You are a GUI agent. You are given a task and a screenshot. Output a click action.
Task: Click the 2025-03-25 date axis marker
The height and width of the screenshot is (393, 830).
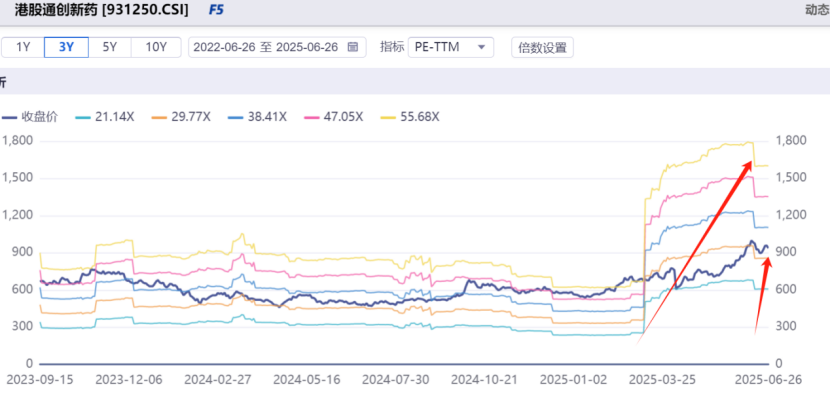[669, 380]
